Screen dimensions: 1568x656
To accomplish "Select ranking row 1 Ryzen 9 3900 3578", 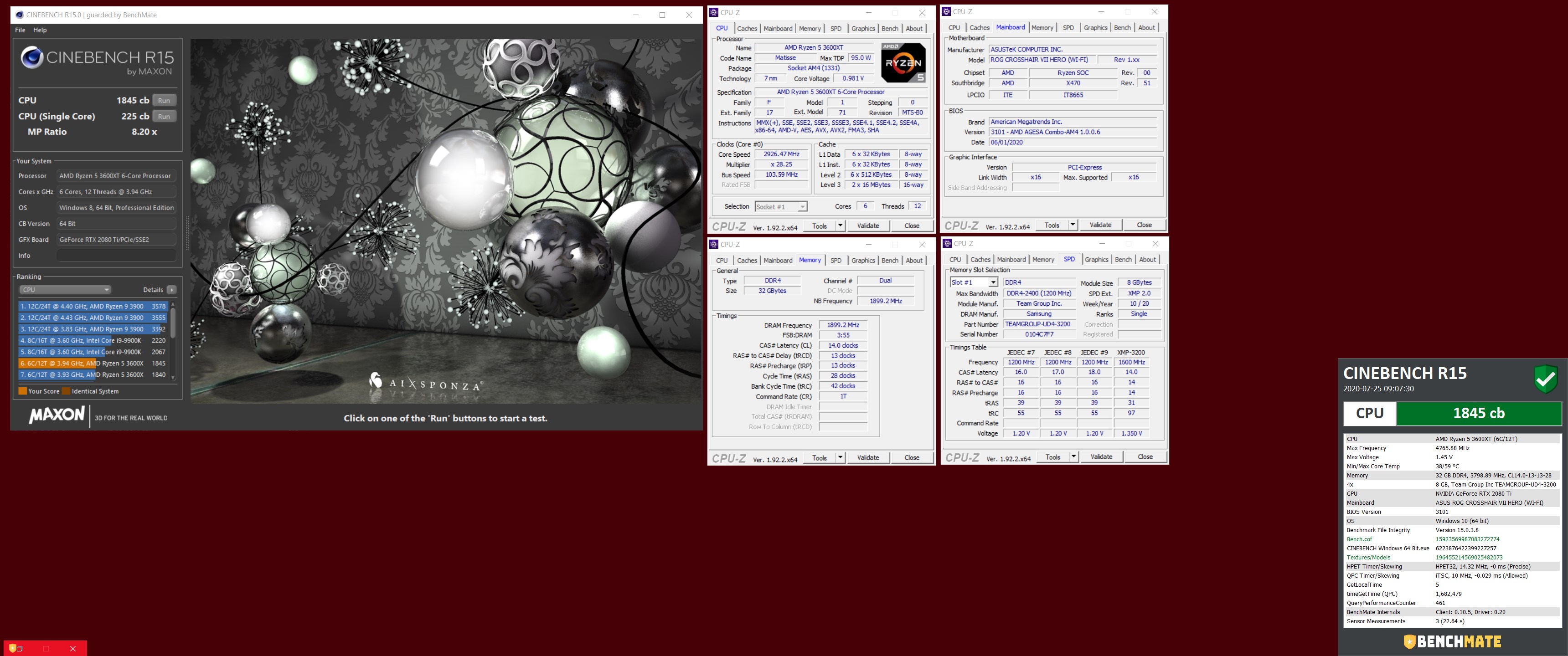I will pos(93,307).
